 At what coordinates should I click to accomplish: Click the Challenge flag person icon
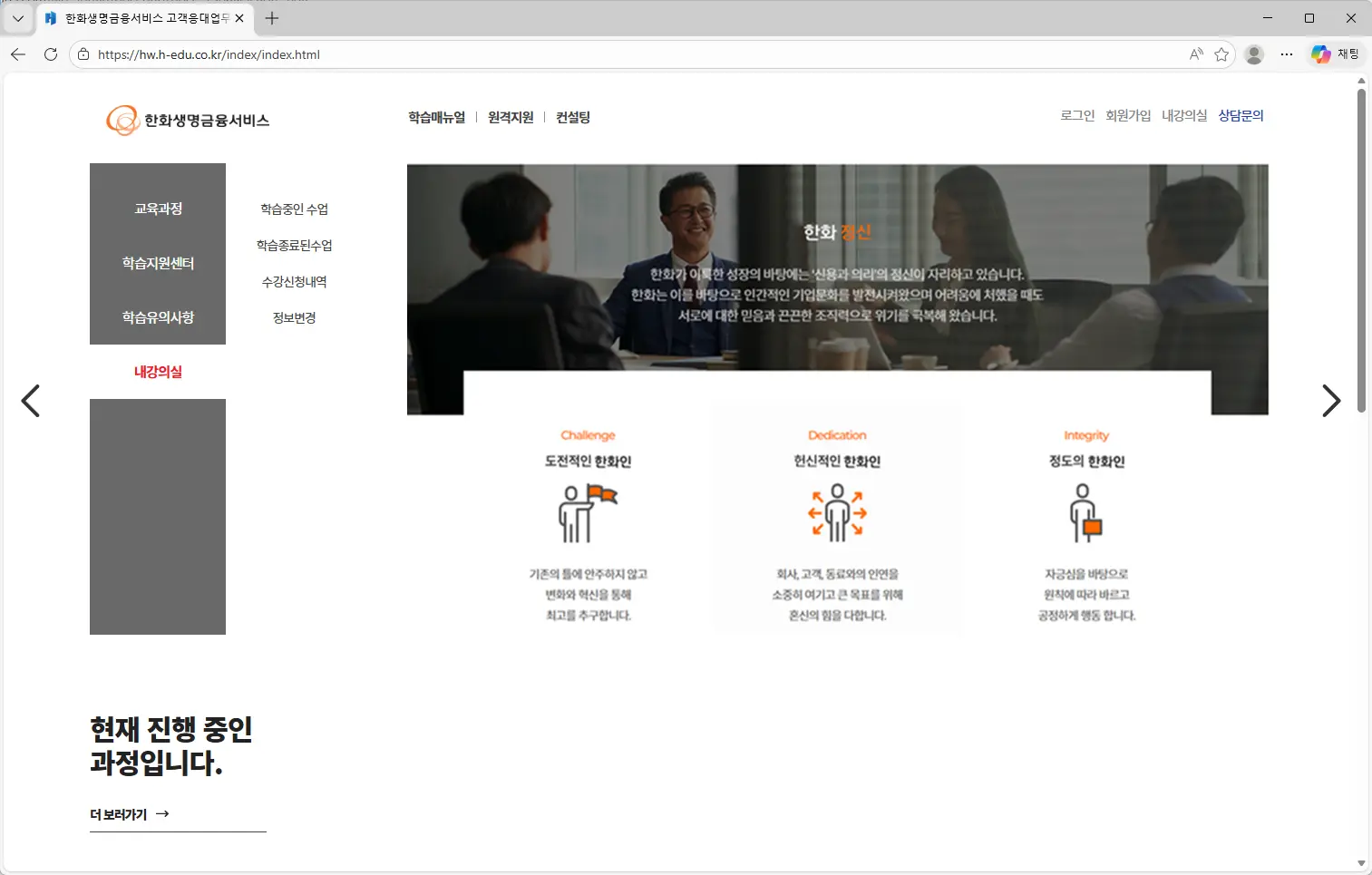pyautogui.click(x=588, y=513)
